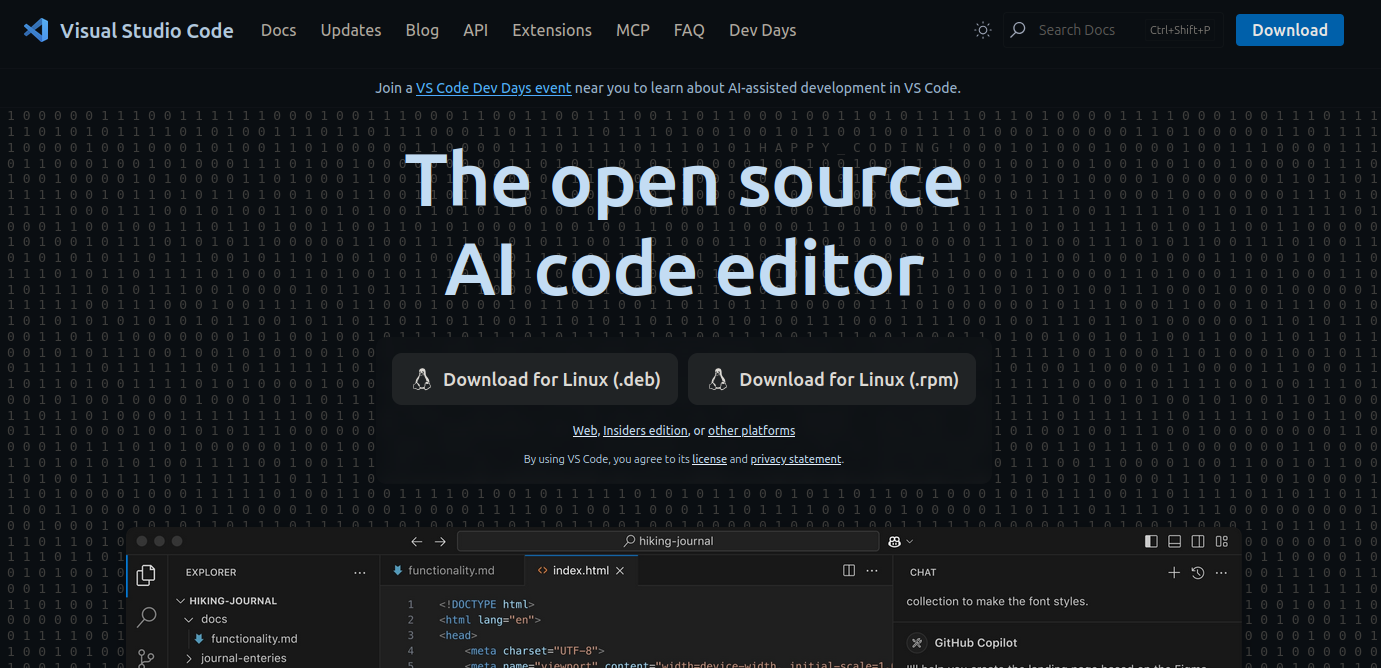Open the FAQ navigation item
The height and width of the screenshot is (668, 1381).
click(x=689, y=30)
